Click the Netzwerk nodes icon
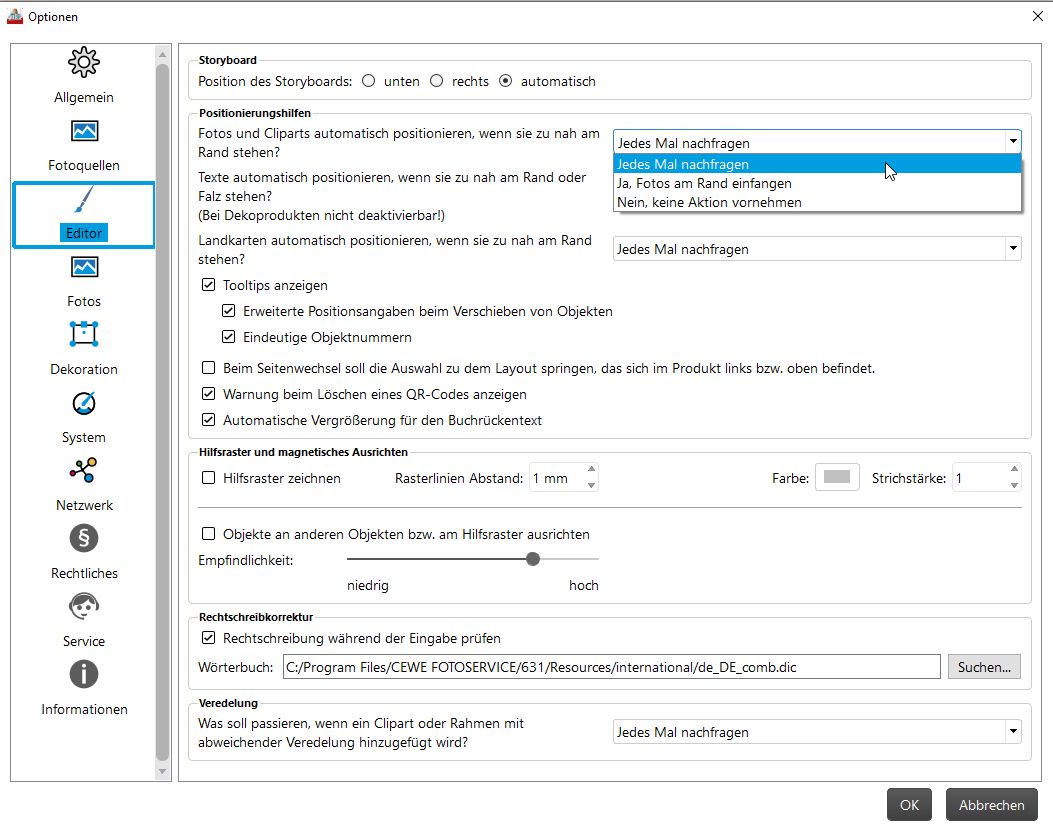1053x828 pixels. [x=84, y=471]
